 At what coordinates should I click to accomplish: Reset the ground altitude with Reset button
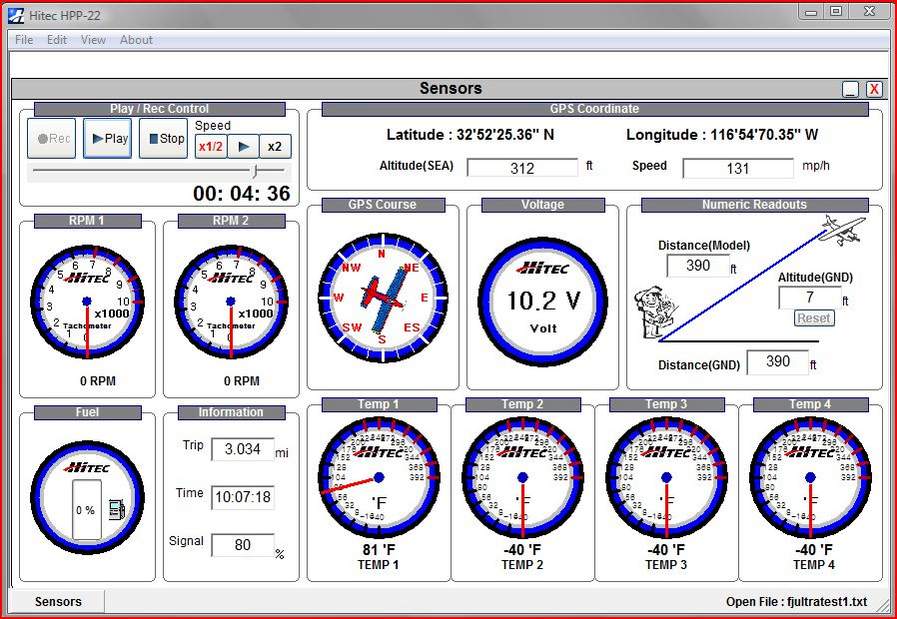(813, 318)
